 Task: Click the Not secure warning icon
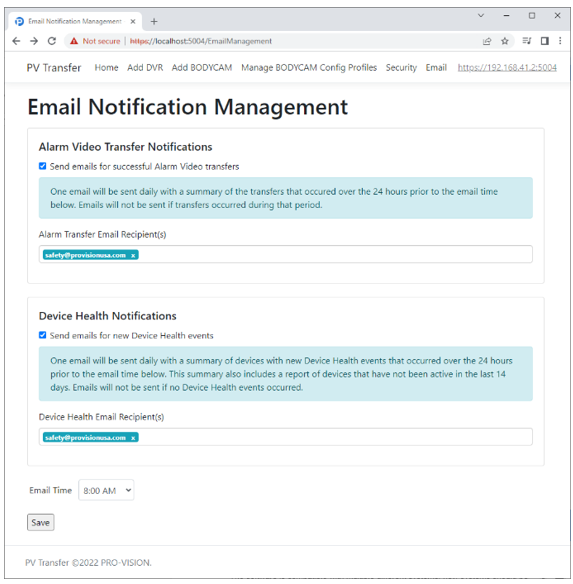pyautogui.click(x=74, y=41)
